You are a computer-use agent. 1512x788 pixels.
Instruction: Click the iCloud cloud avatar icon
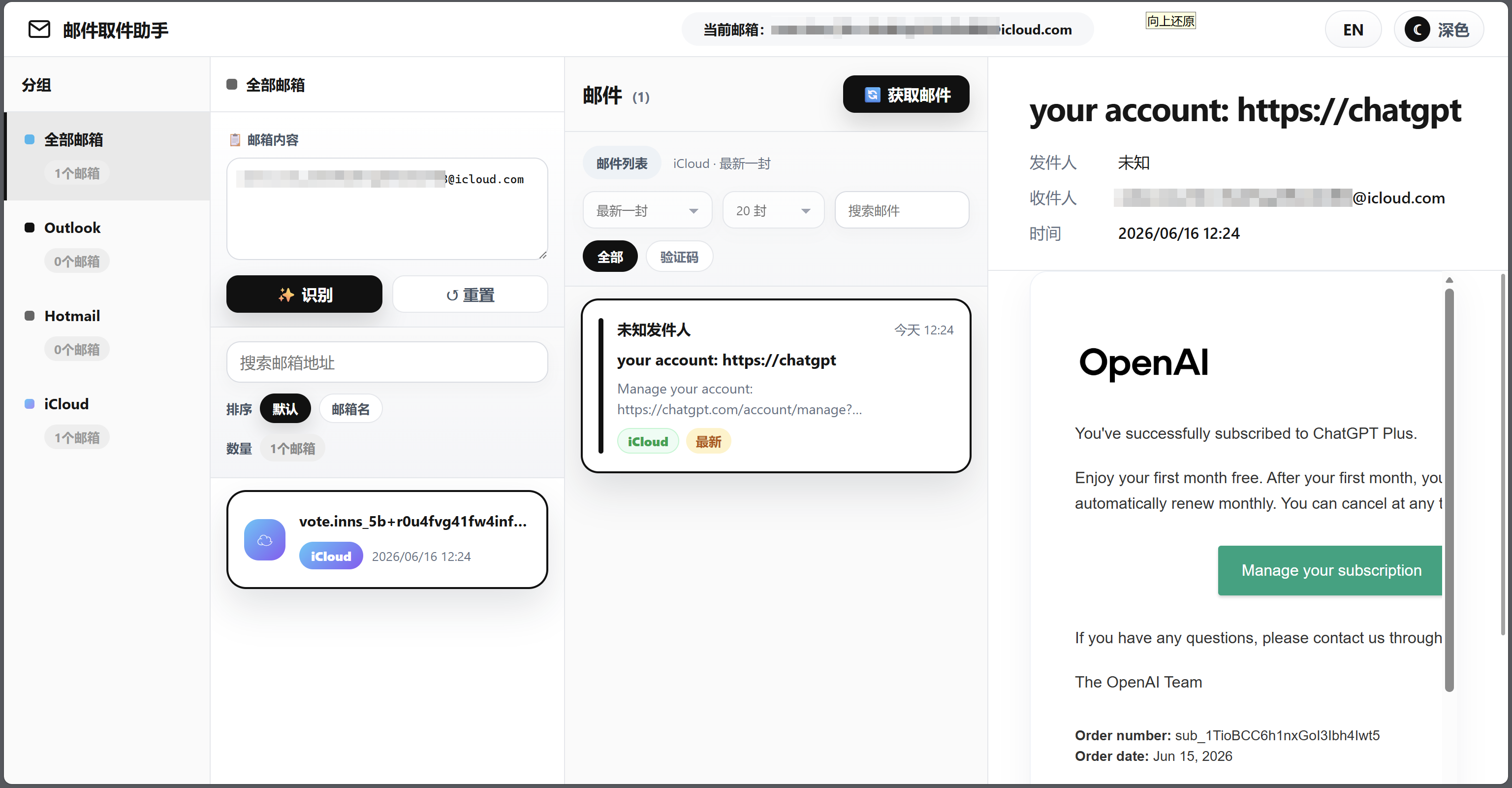pos(265,540)
